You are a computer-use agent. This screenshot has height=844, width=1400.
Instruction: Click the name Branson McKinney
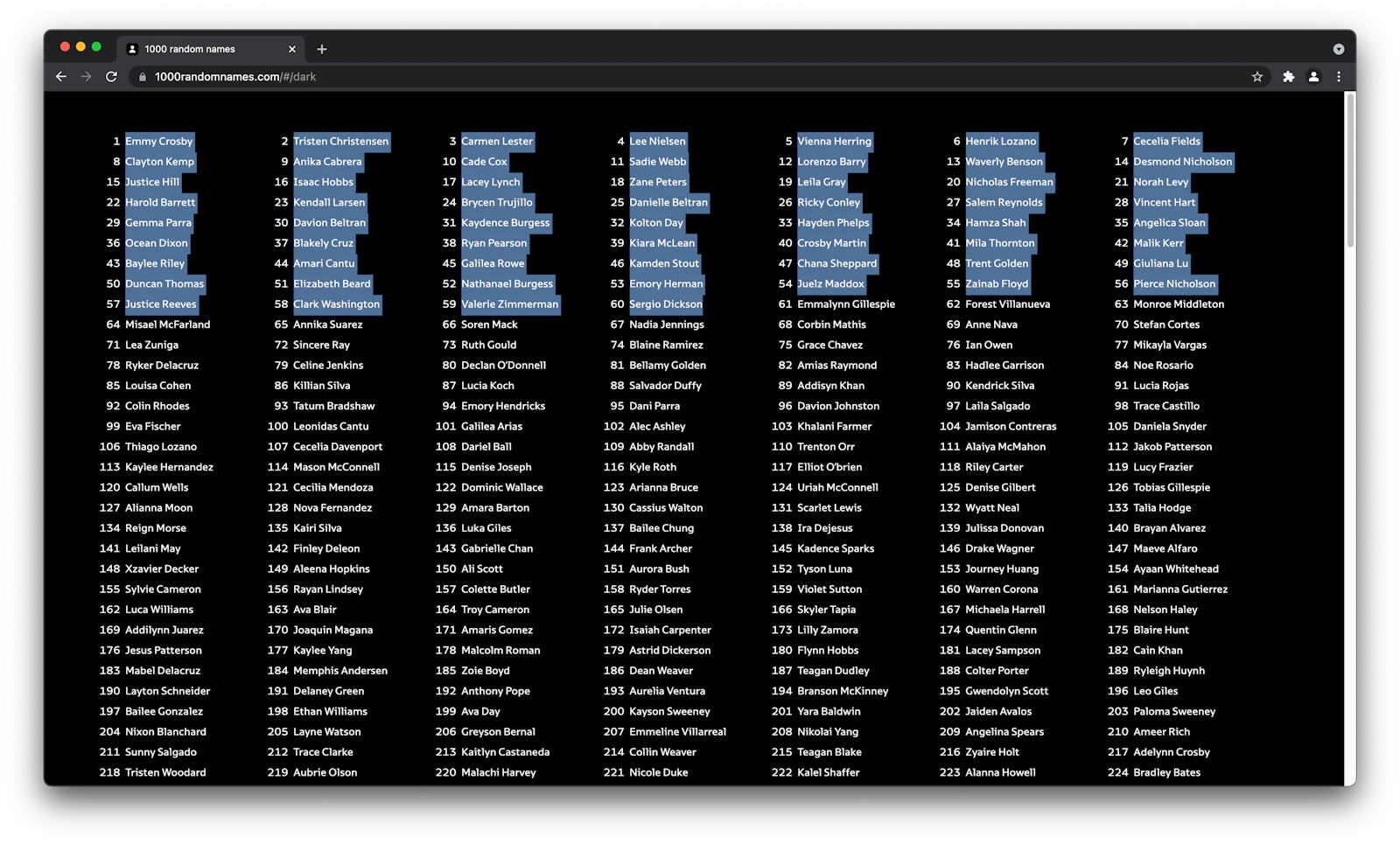[x=843, y=691]
